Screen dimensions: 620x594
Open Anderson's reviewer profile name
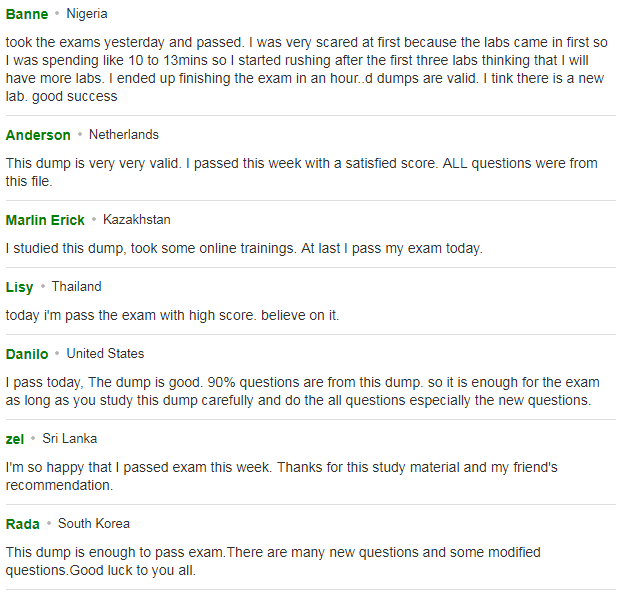pos(38,135)
